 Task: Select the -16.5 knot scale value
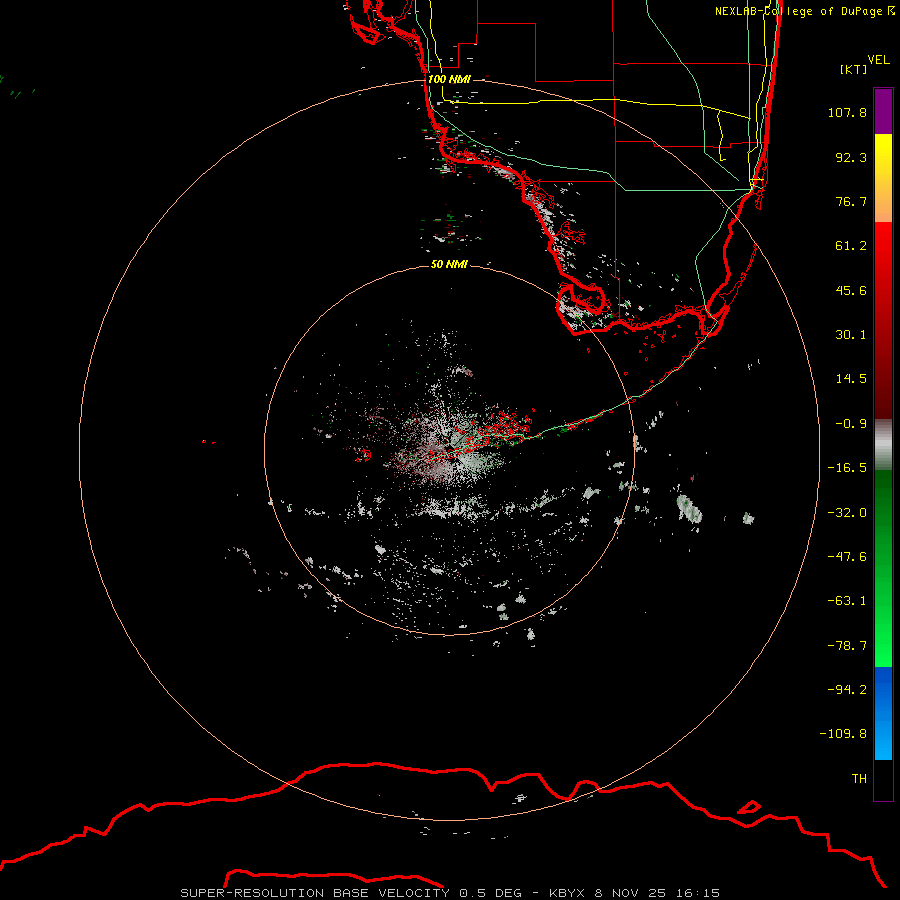(847, 468)
